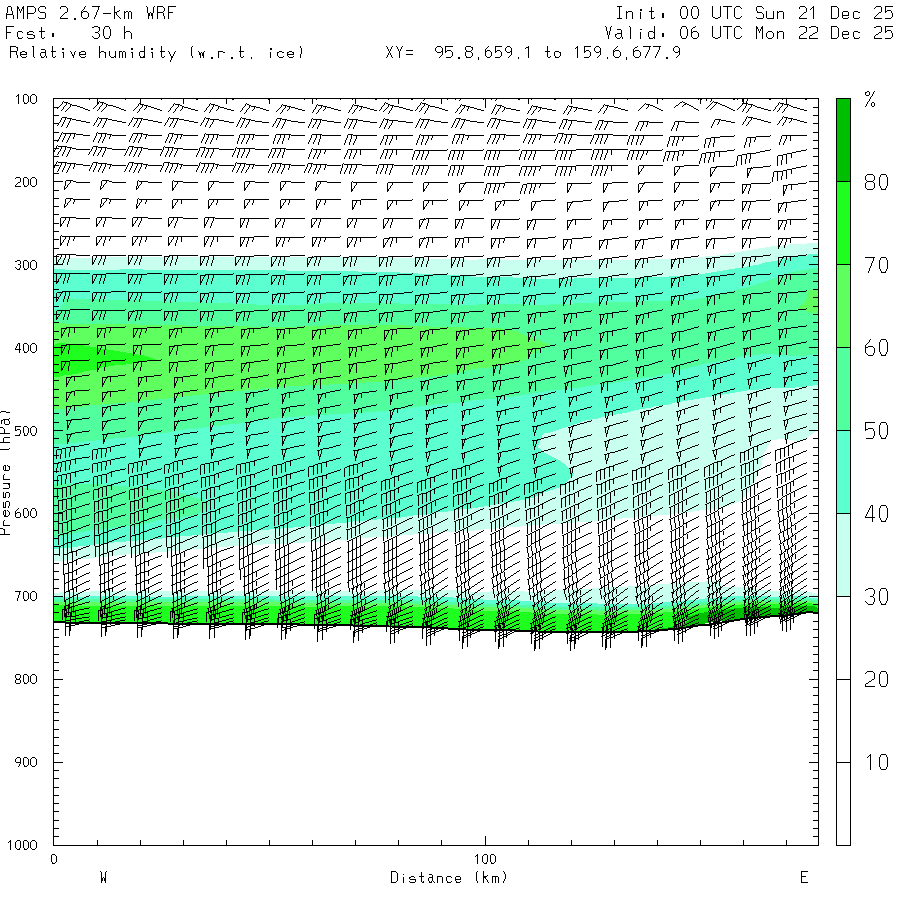This screenshot has width=900, height=900.
Task: Click the '%' unit label above colorbar
Action: coord(870,99)
